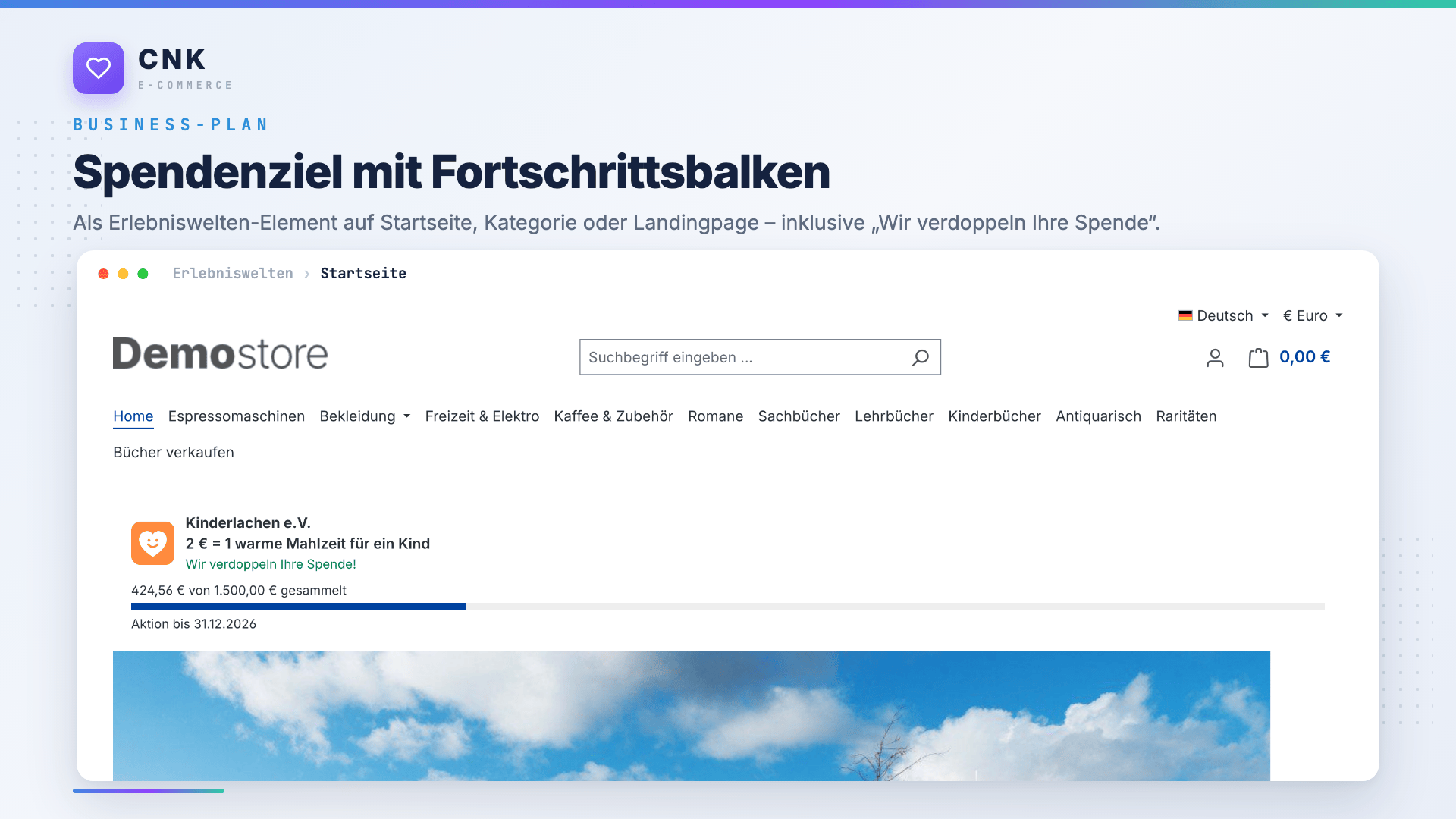Open the Sachbücher category
The height and width of the screenshot is (819, 1456).
point(799,416)
